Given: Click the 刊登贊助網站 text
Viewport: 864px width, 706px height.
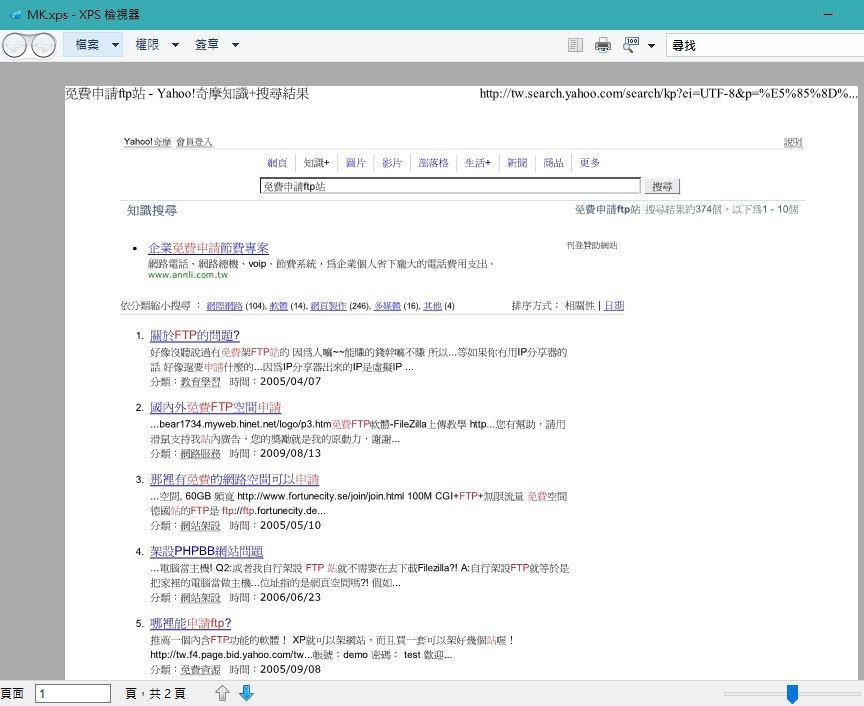Looking at the screenshot, I should (592, 245).
